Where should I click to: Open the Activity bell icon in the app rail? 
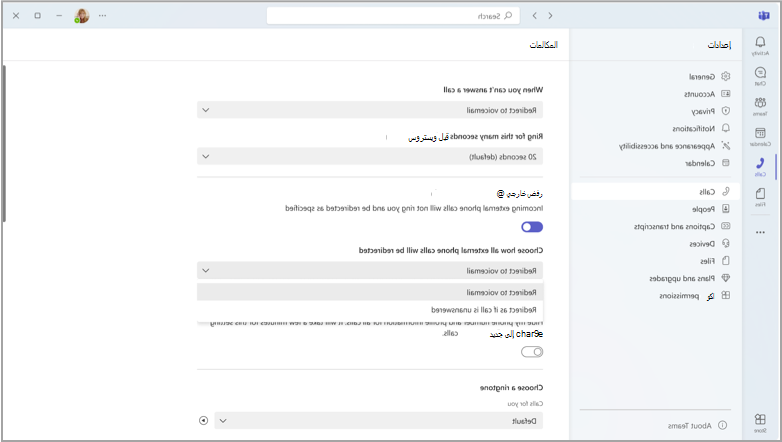(760, 45)
